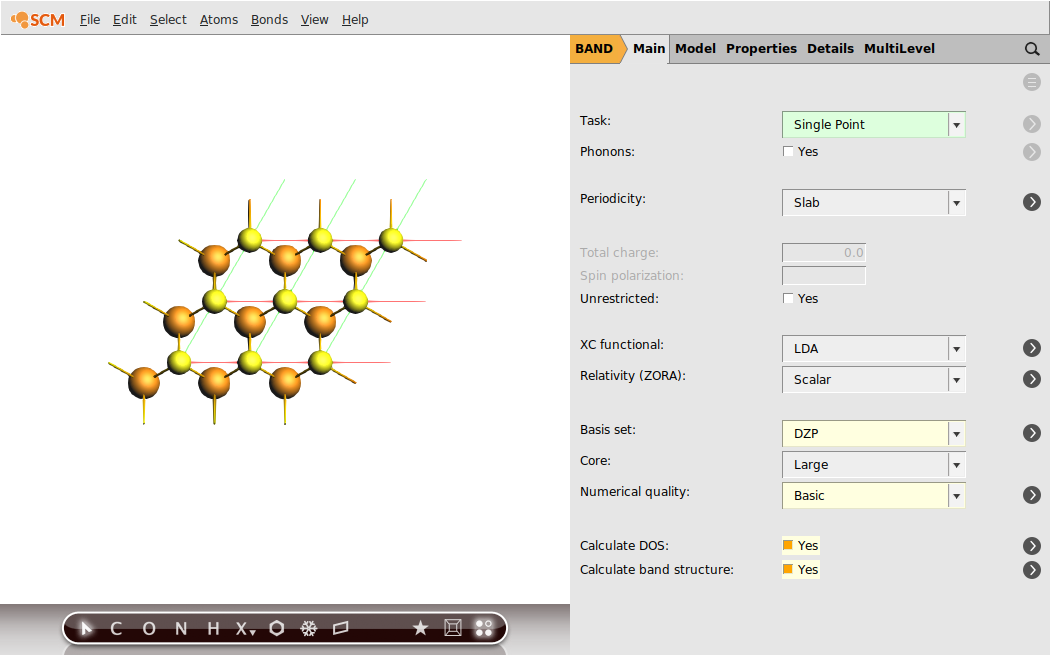Select the Oxygen atom tool
Image resolution: width=1050 pixels, height=655 pixels.
(x=147, y=628)
